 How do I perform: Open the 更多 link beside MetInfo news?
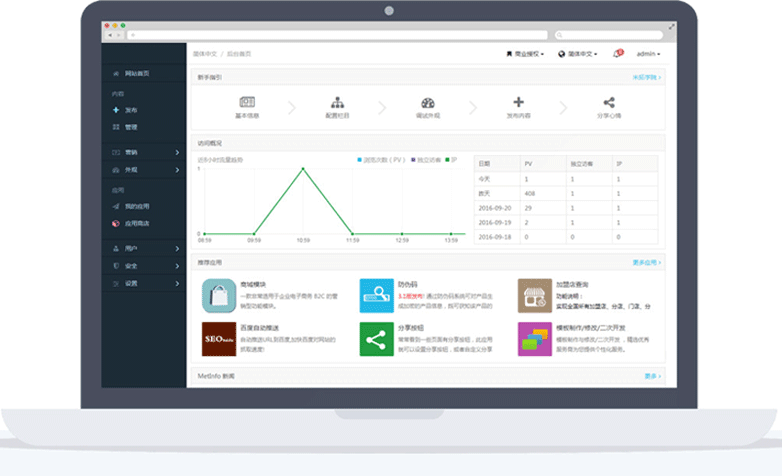[x=653, y=376]
